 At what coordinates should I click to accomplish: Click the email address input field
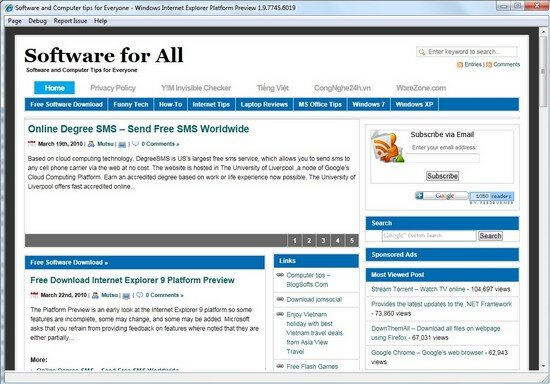442,158
